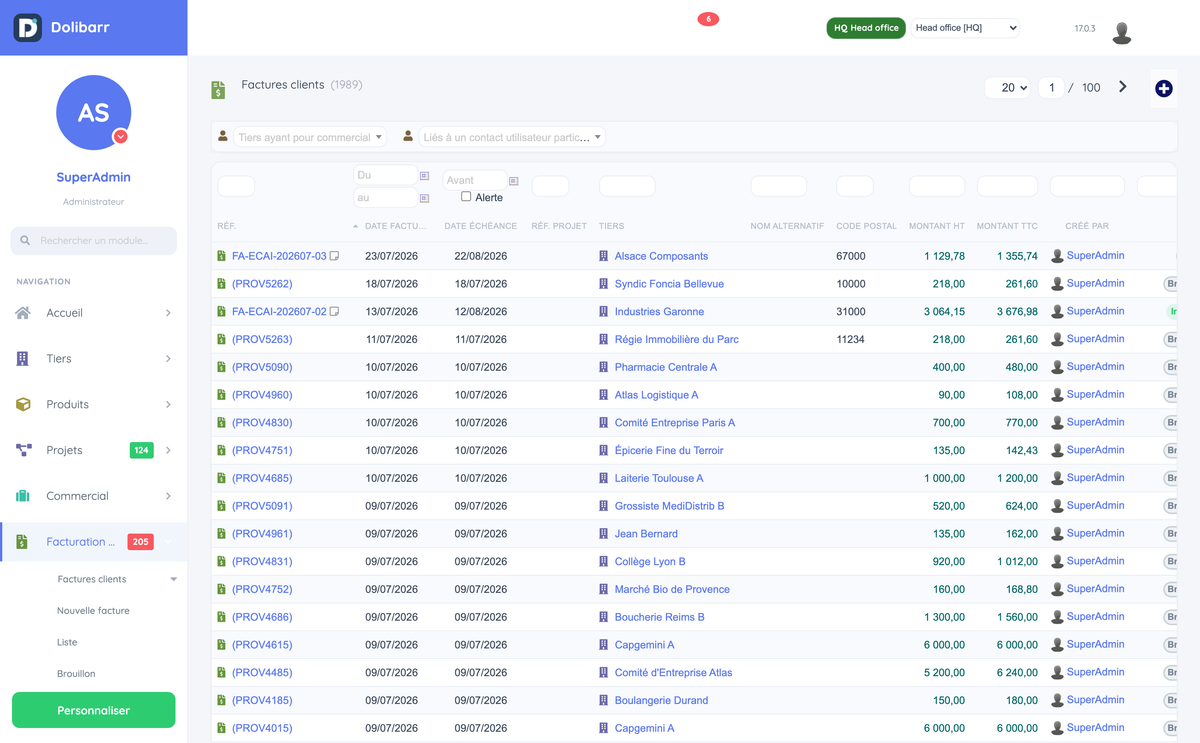Click the page number field showing 1
1200x743 pixels.
point(1051,88)
